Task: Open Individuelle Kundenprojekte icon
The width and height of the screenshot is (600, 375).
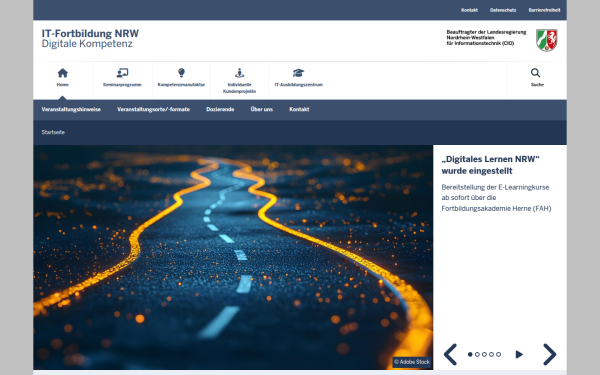Action: 240,73
